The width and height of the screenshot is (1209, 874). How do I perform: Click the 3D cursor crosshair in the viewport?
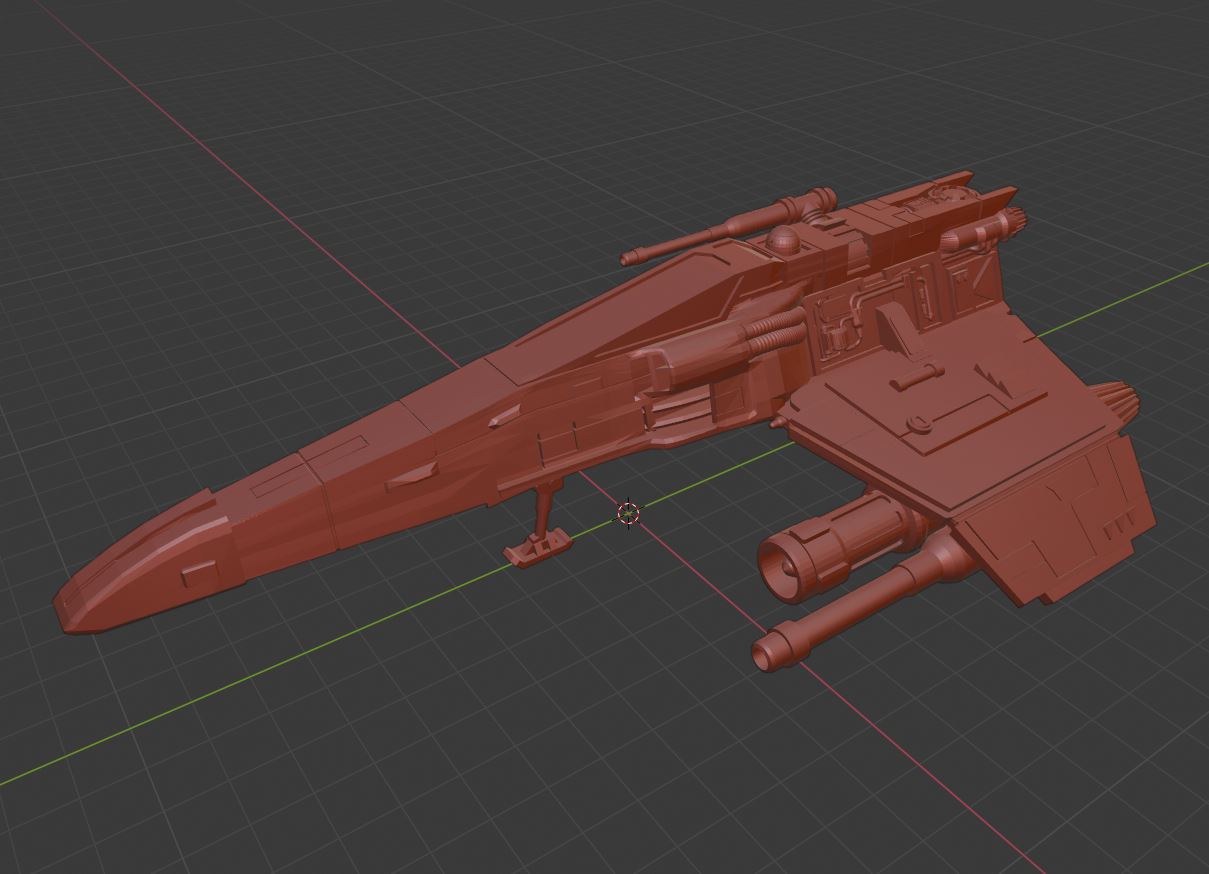pos(628,514)
